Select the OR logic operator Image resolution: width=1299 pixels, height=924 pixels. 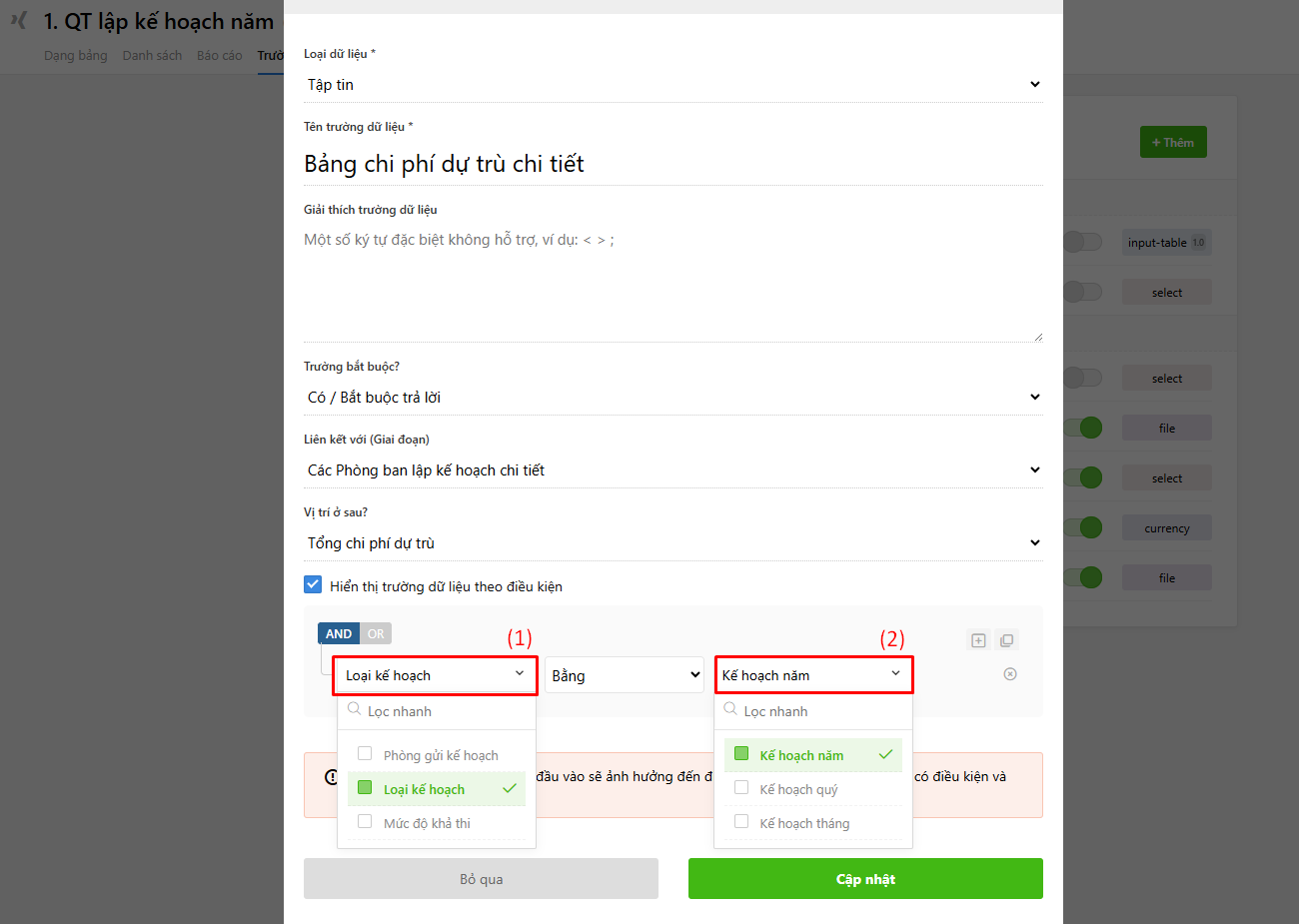376,633
